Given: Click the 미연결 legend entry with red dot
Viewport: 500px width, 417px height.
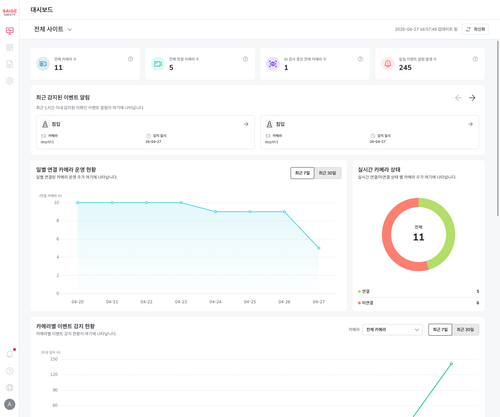Looking at the screenshot, I should click(x=366, y=303).
